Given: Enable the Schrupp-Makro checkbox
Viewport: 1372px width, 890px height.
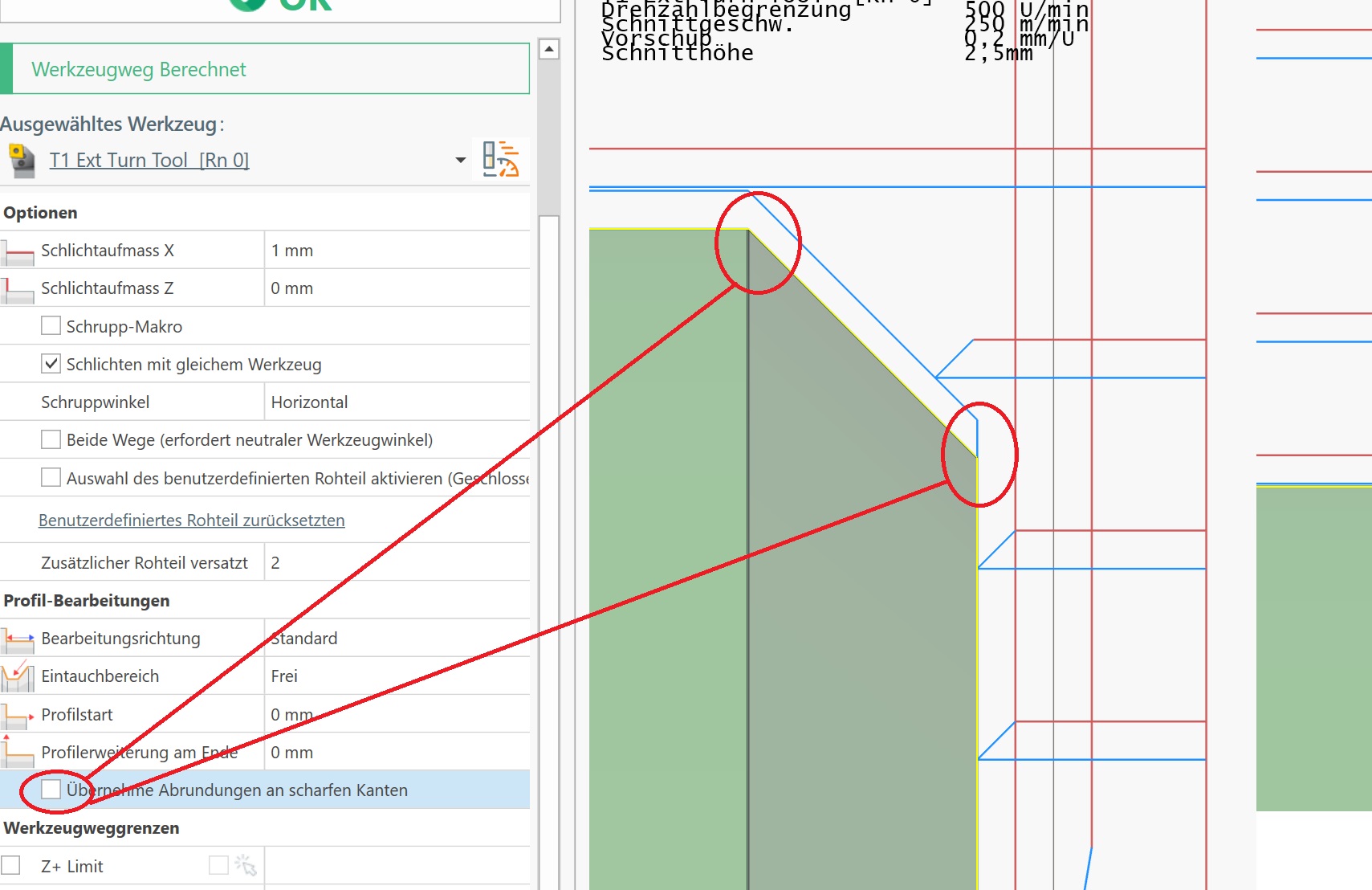Looking at the screenshot, I should (x=51, y=326).
